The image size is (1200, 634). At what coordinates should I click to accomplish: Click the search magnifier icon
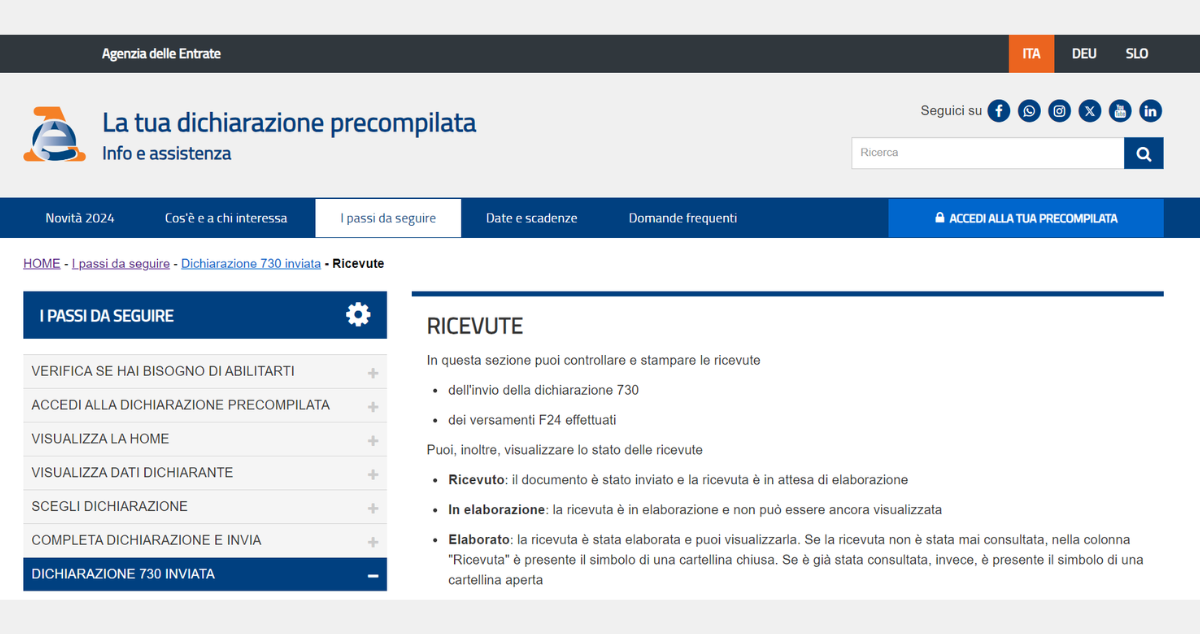[x=1143, y=152]
